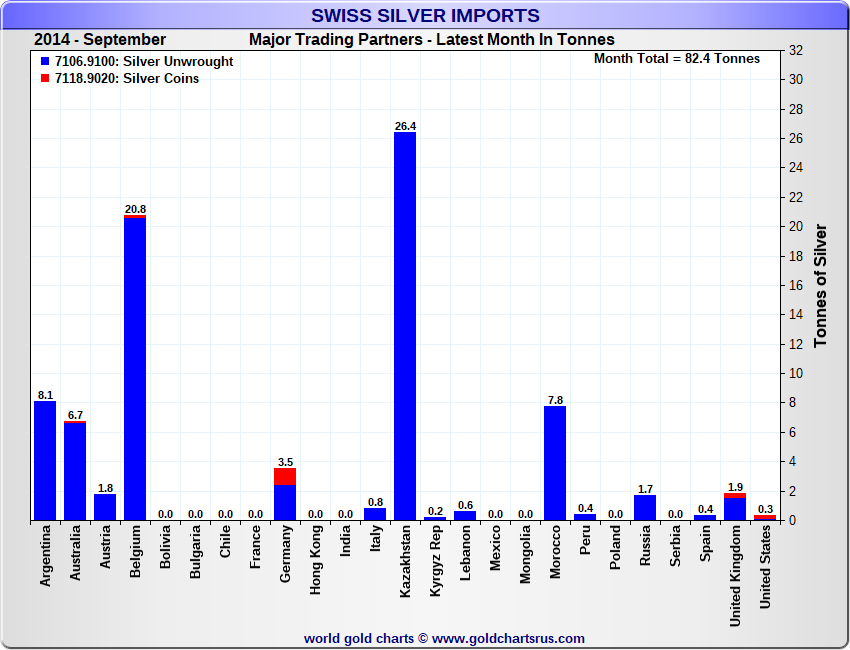Select the United Kingdom bar labeled 1.9
Viewport: 850px width, 650px height.
pyautogui.click(x=735, y=508)
